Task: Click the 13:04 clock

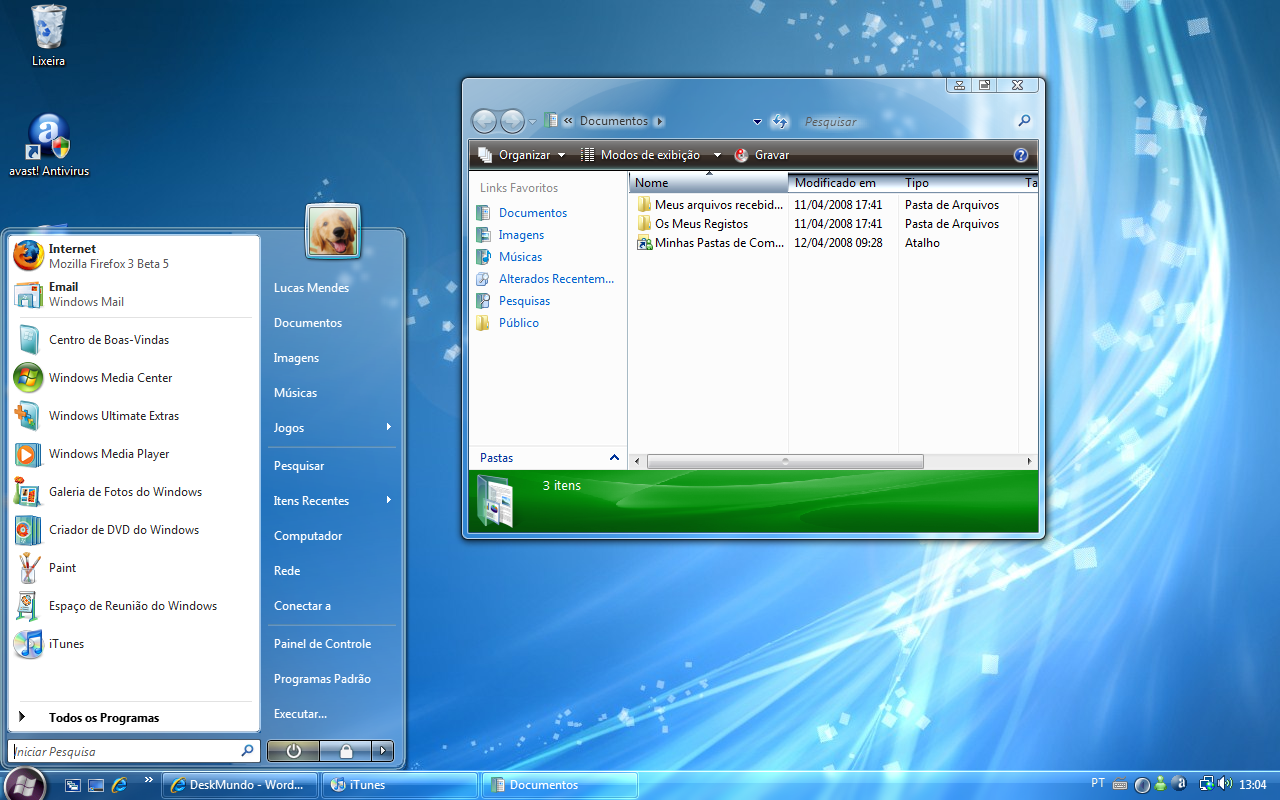Action: [x=1253, y=785]
